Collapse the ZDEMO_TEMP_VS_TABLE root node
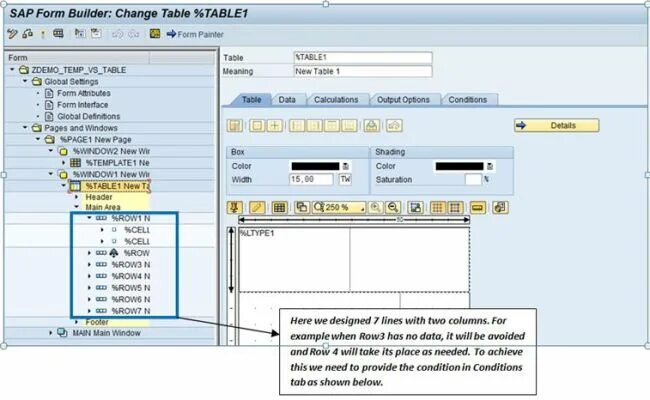Screen dimensions: 650x400 [12, 70]
